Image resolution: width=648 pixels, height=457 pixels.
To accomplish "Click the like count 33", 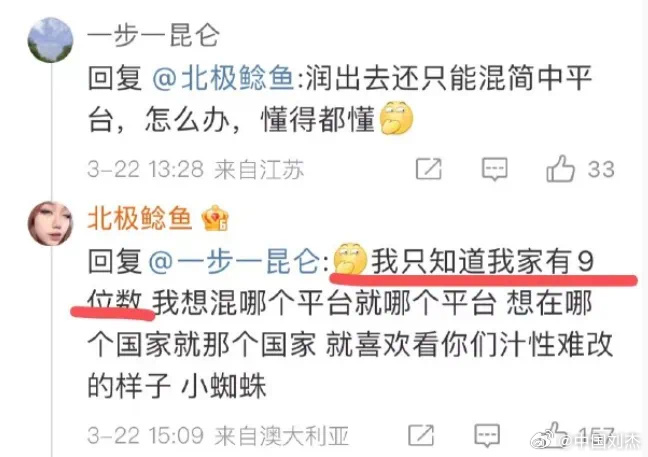I will click(x=601, y=169).
